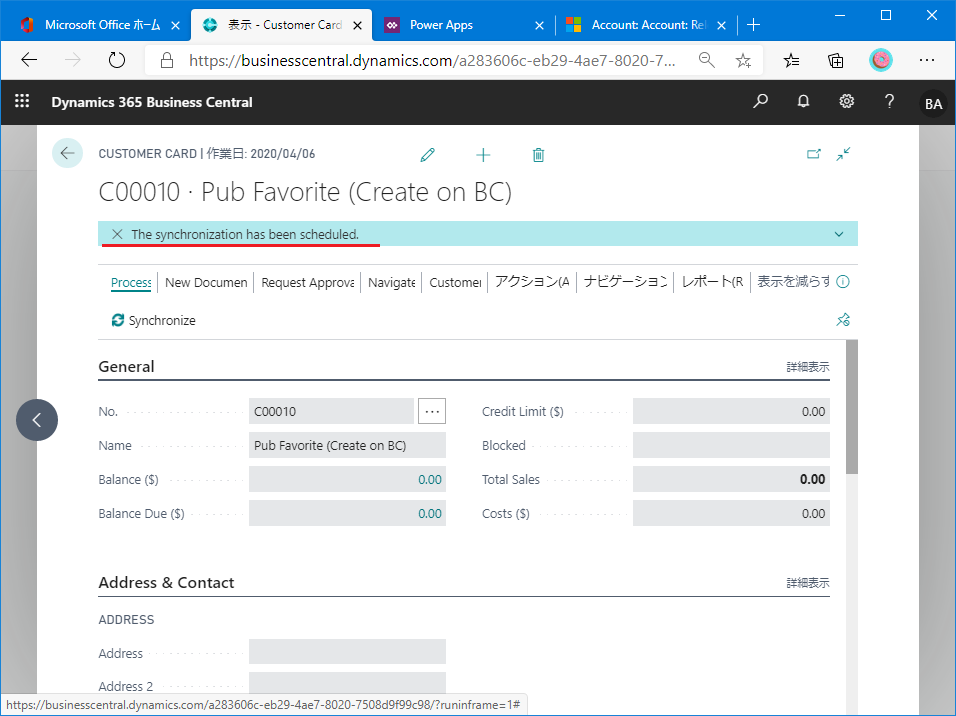Open the browser favorites list
This screenshot has width=956, height=716.
[x=791, y=60]
